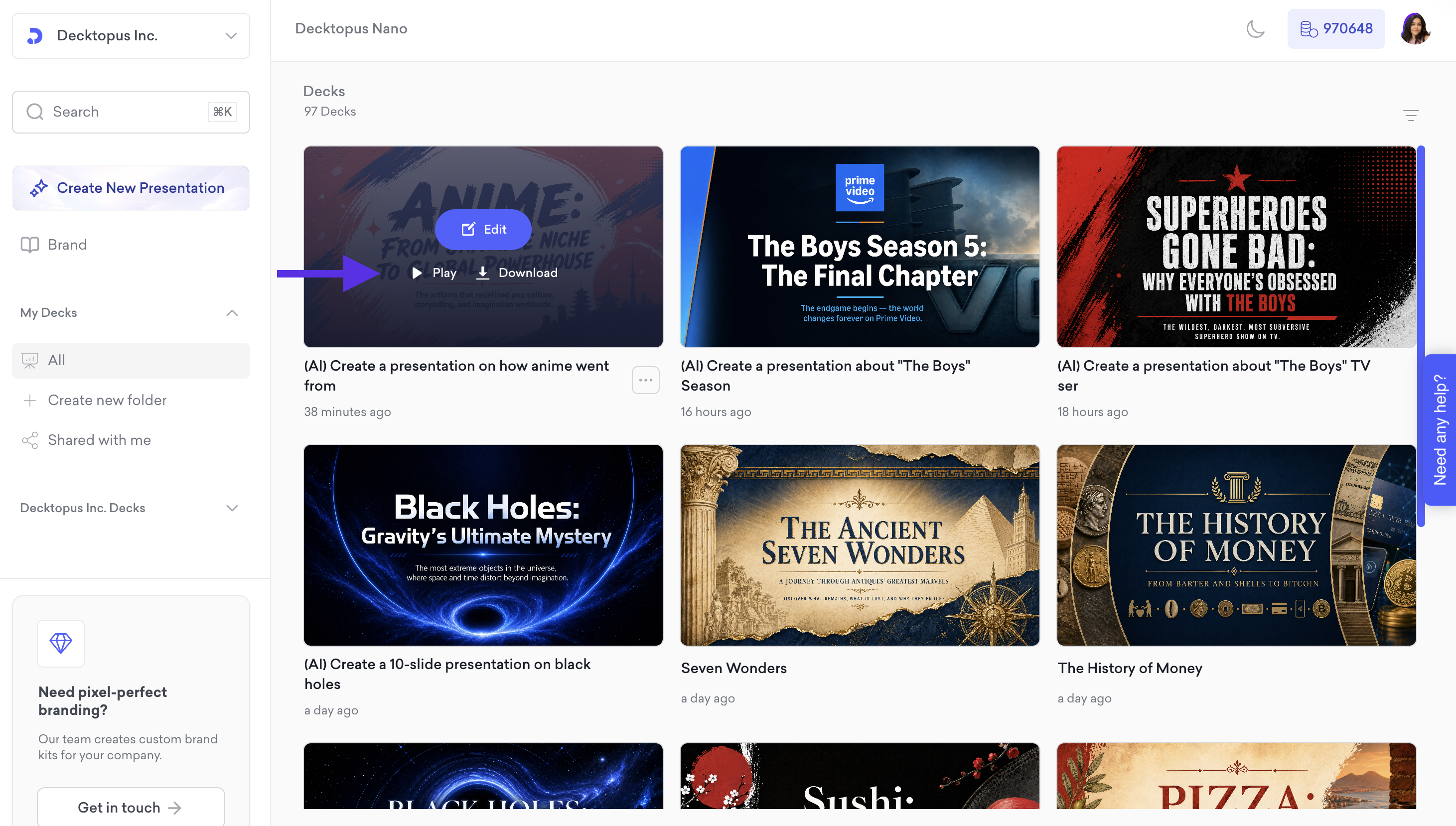
Task: Expand Decktopus Inc. workspace dropdown
Action: 230,36
